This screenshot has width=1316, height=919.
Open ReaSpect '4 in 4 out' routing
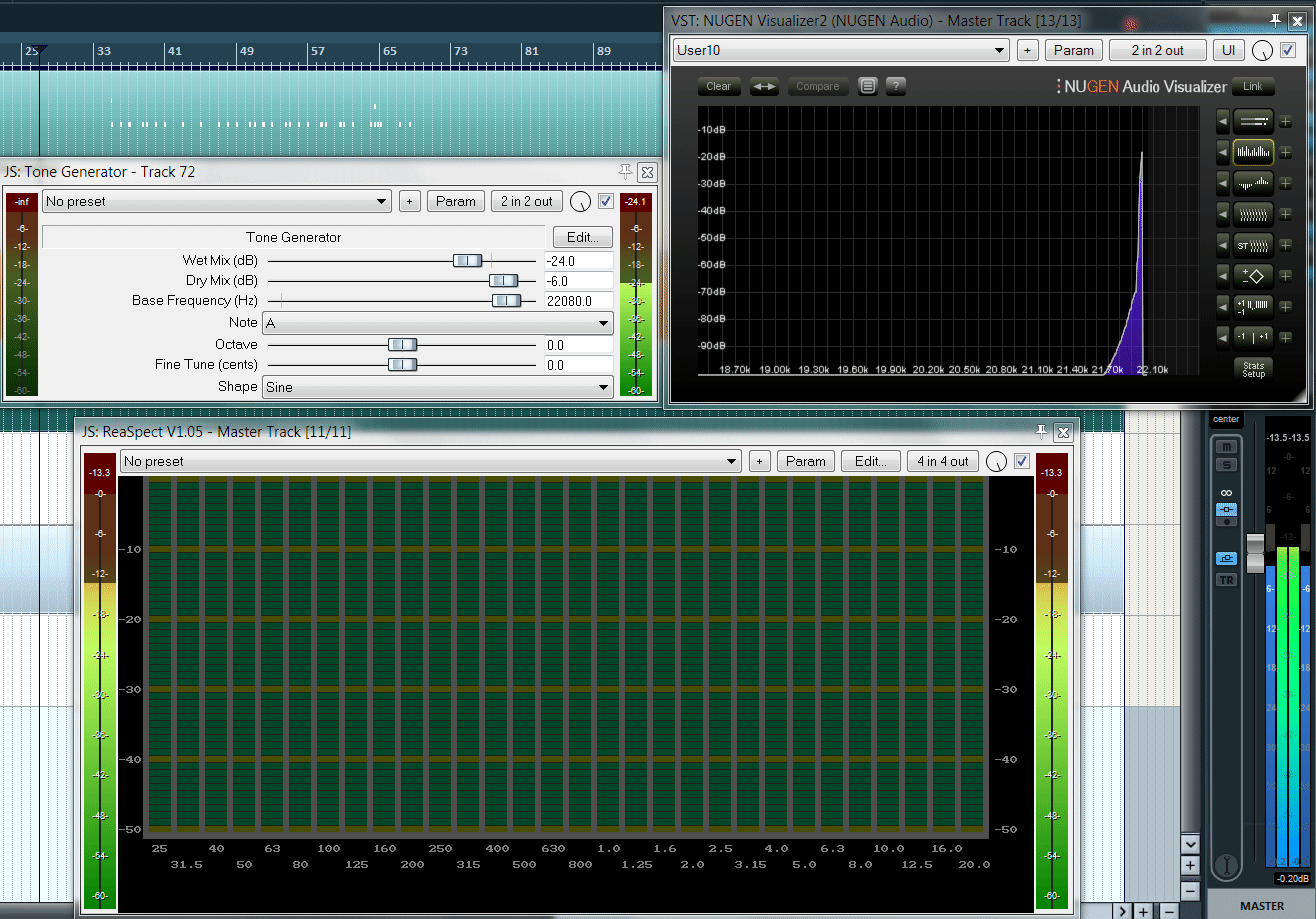click(x=942, y=461)
